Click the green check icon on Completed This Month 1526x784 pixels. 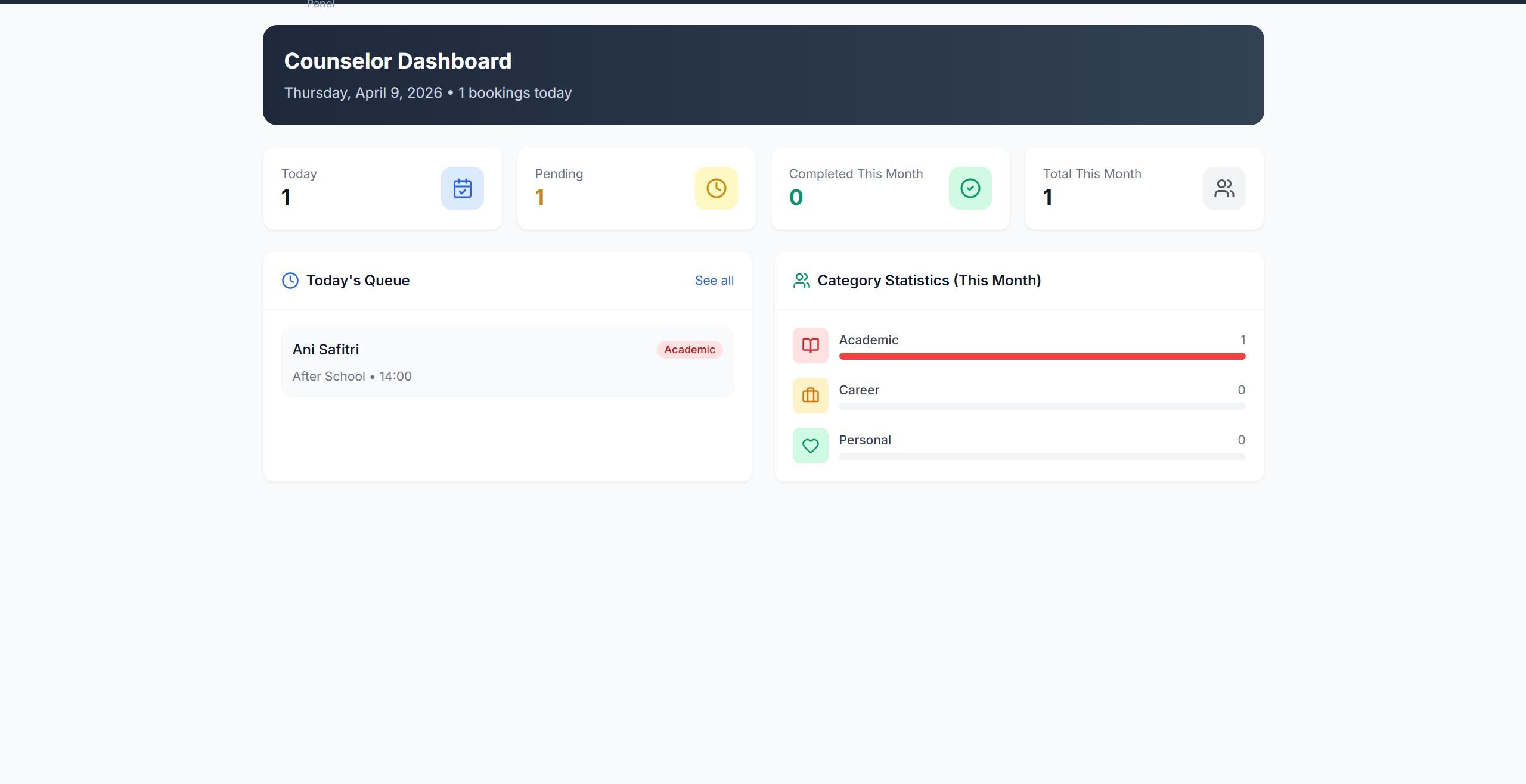pos(970,188)
